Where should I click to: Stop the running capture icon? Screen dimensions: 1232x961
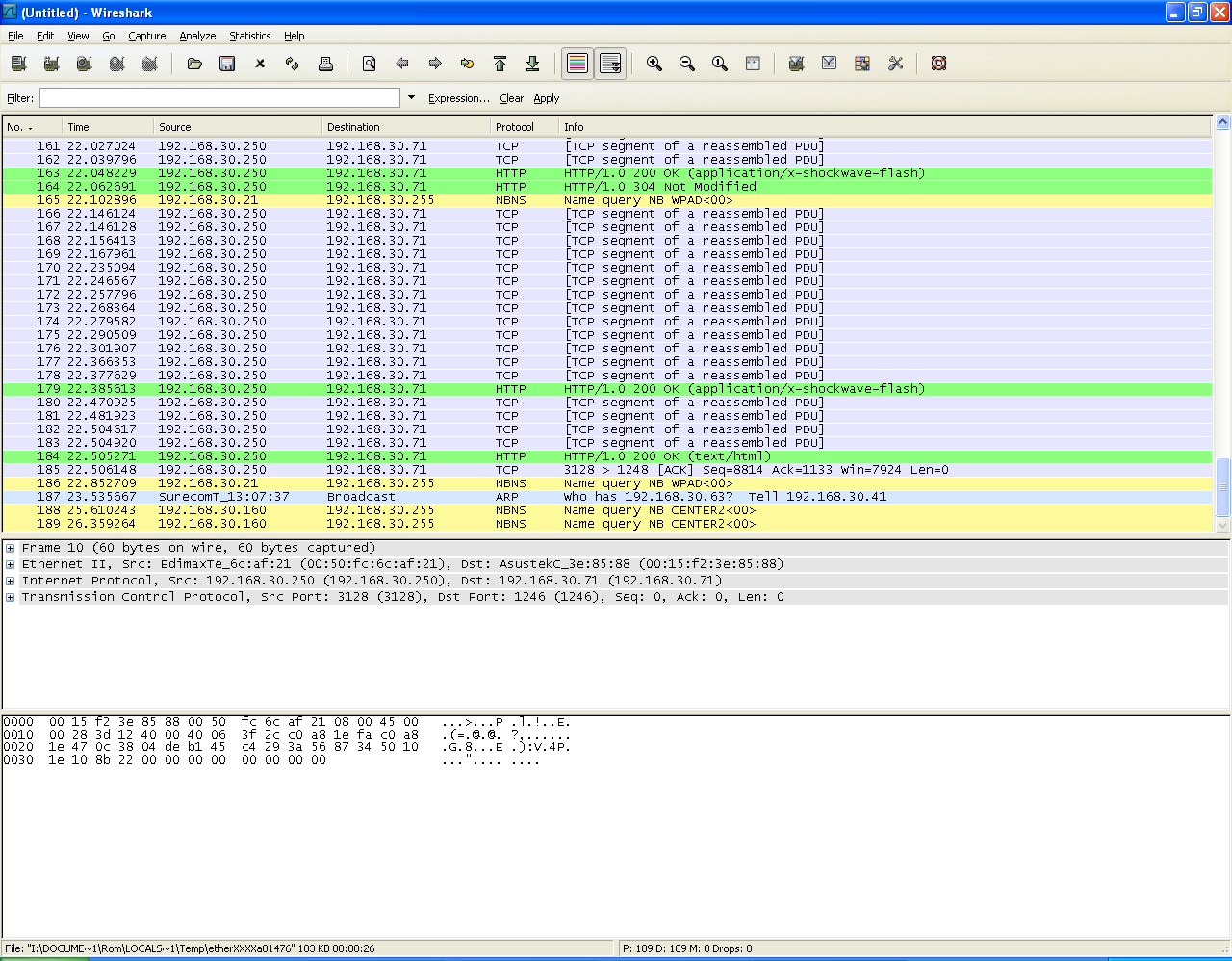(116, 64)
